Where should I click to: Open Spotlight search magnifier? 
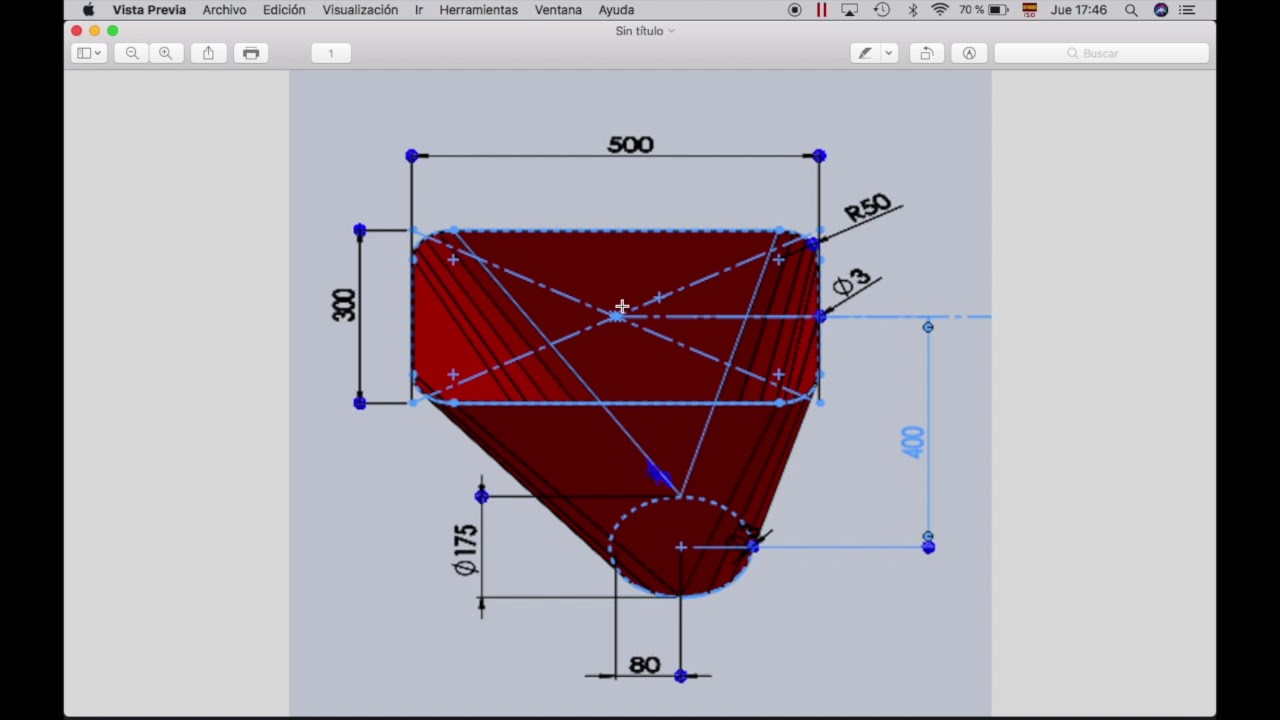click(1131, 10)
